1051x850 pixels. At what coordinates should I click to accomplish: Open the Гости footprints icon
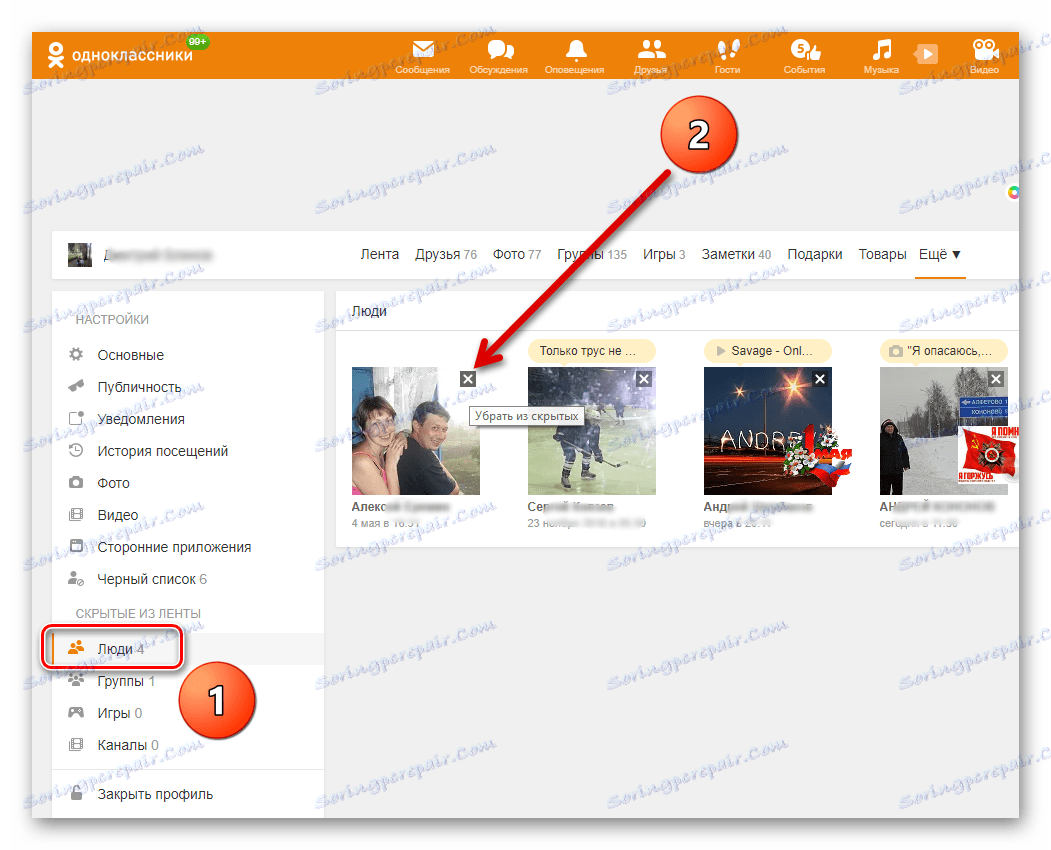[x=727, y=56]
